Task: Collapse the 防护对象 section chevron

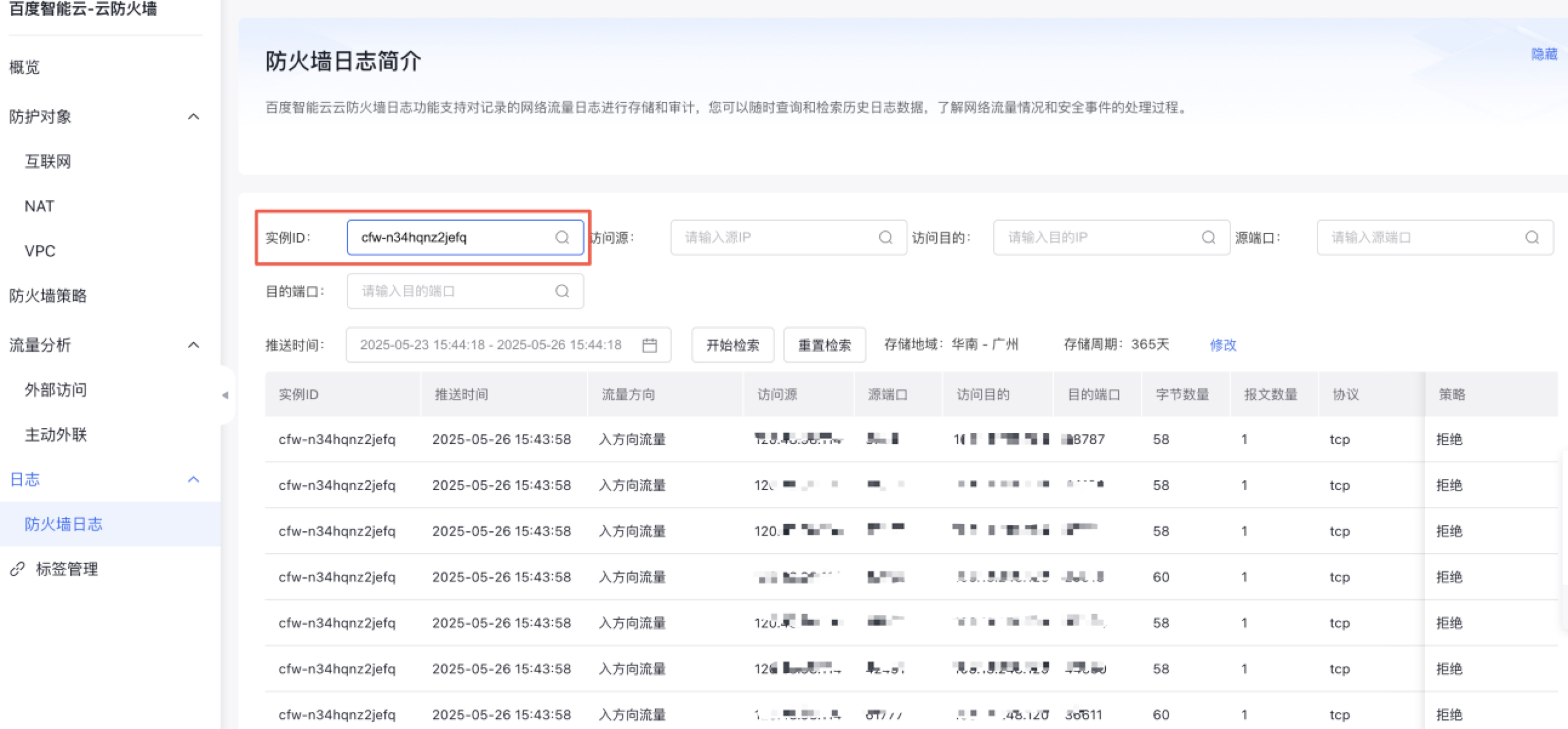Action: pos(193,116)
